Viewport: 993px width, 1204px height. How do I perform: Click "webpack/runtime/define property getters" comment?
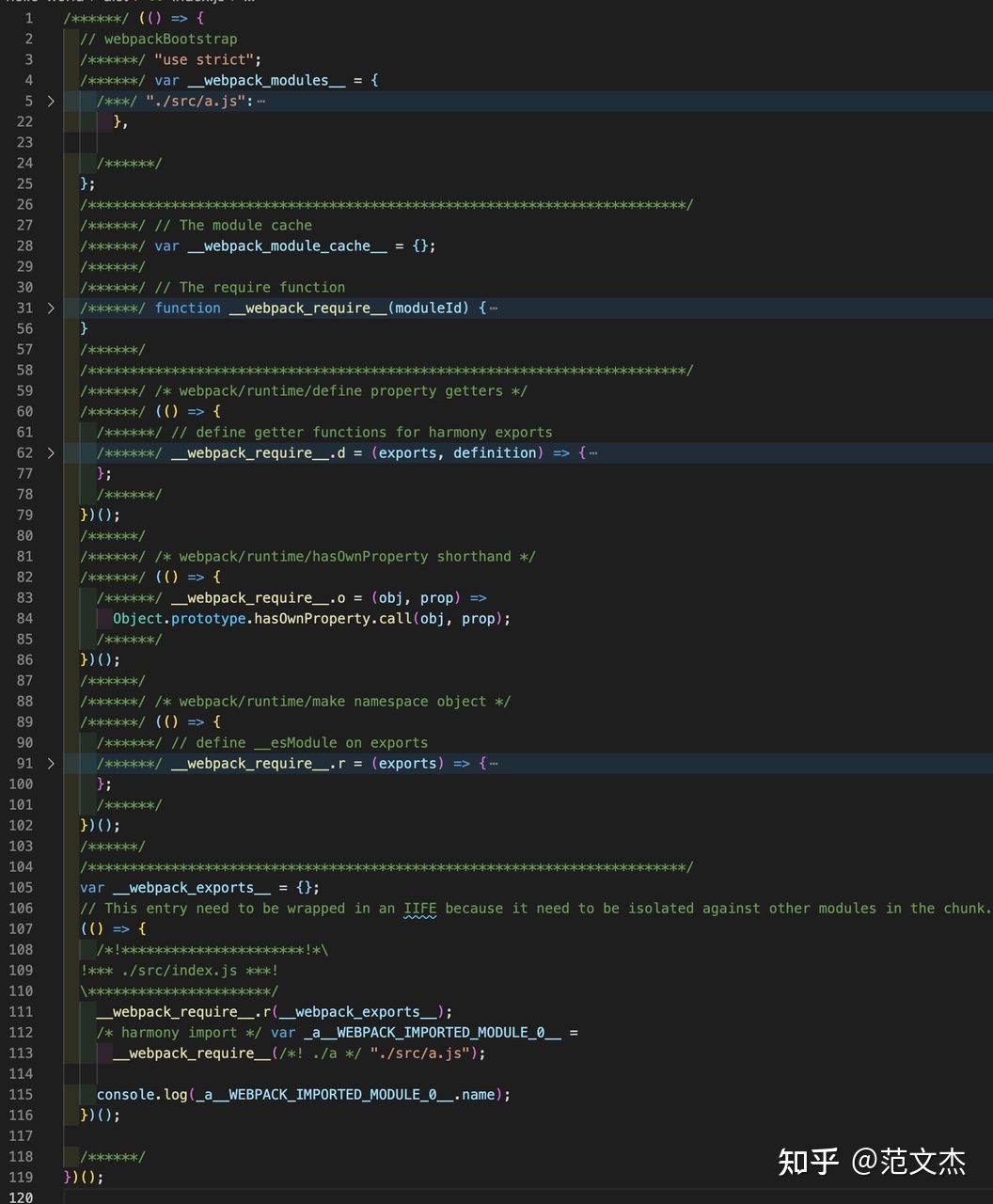[x=341, y=390]
